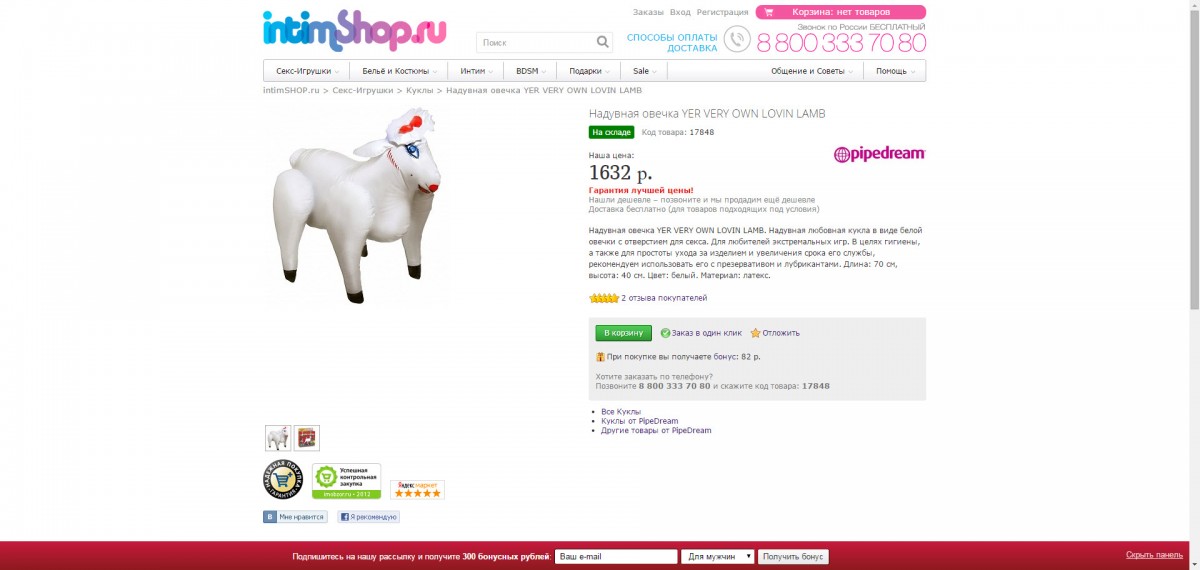The height and width of the screenshot is (570, 1200).
Task: Click the Pipedream brand logo
Action: 880,154
